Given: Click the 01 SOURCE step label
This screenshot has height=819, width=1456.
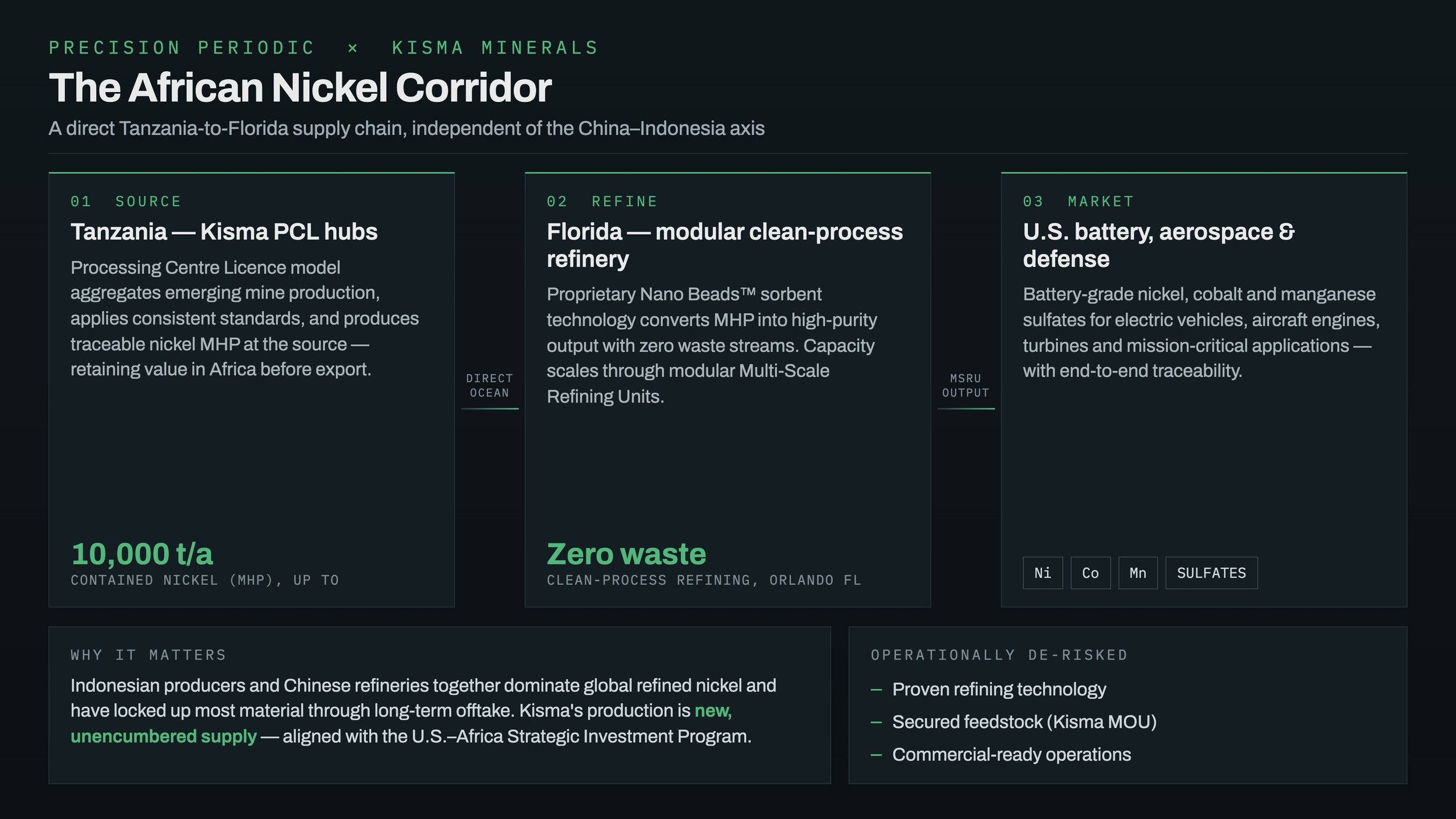Looking at the screenshot, I should [x=126, y=202].
